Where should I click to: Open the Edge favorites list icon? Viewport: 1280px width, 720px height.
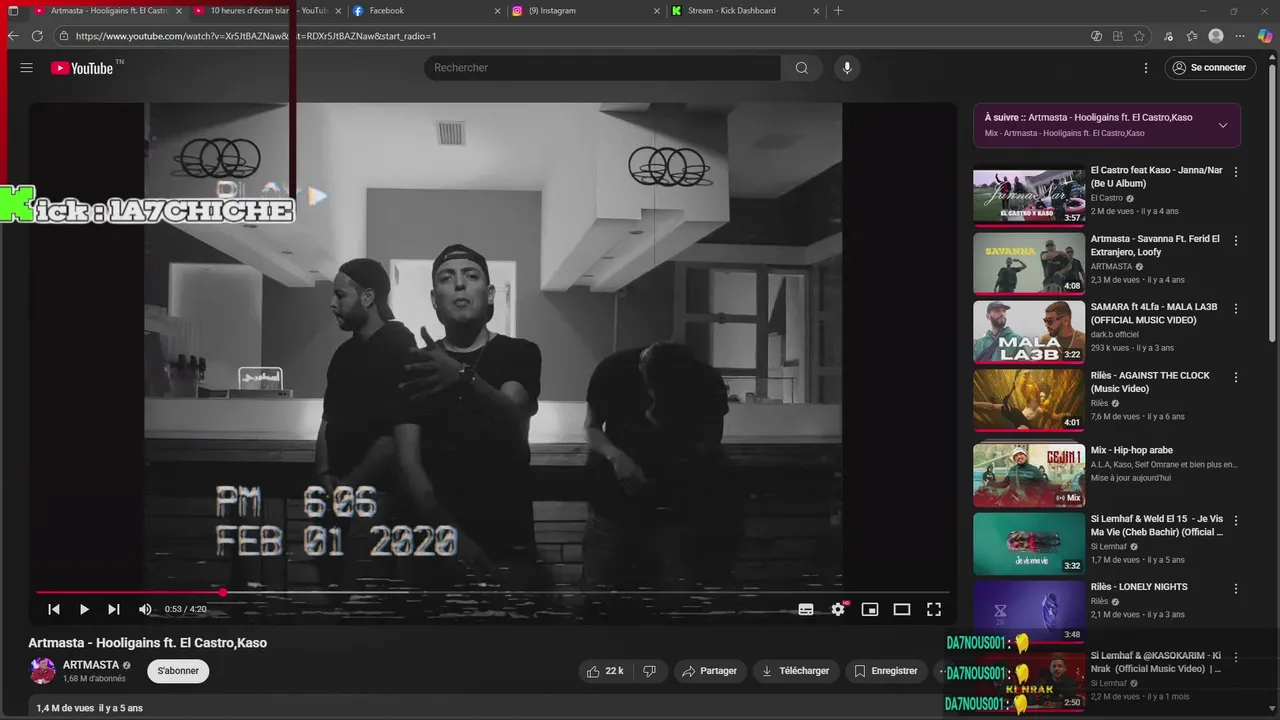[x=1192, y=36]
